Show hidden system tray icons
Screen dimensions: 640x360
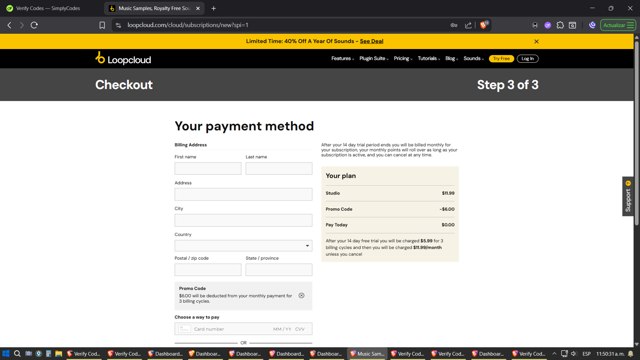pos(554,353)
